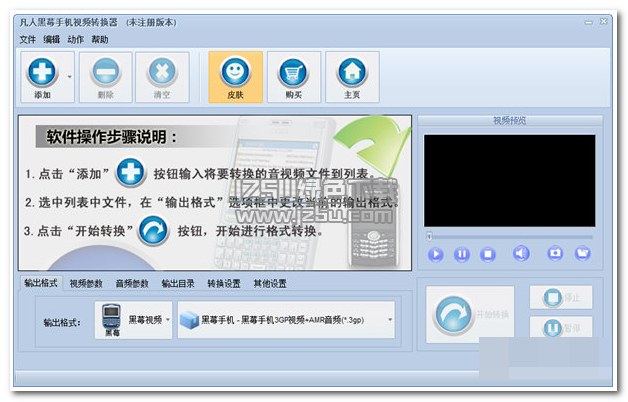This screenshot has height=402, width=628.
Task: Click the 购买 (Buy) shopping cart icon
Action: pos(294,72)
